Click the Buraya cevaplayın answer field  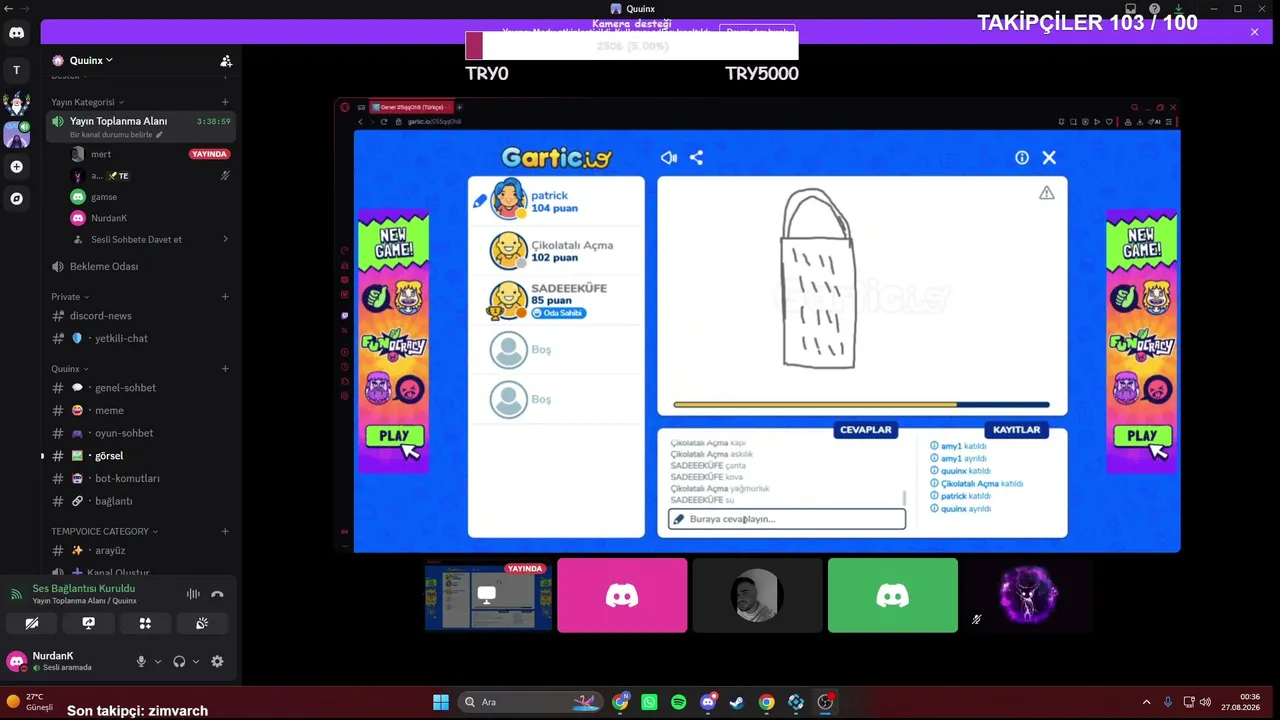(787, 519)
